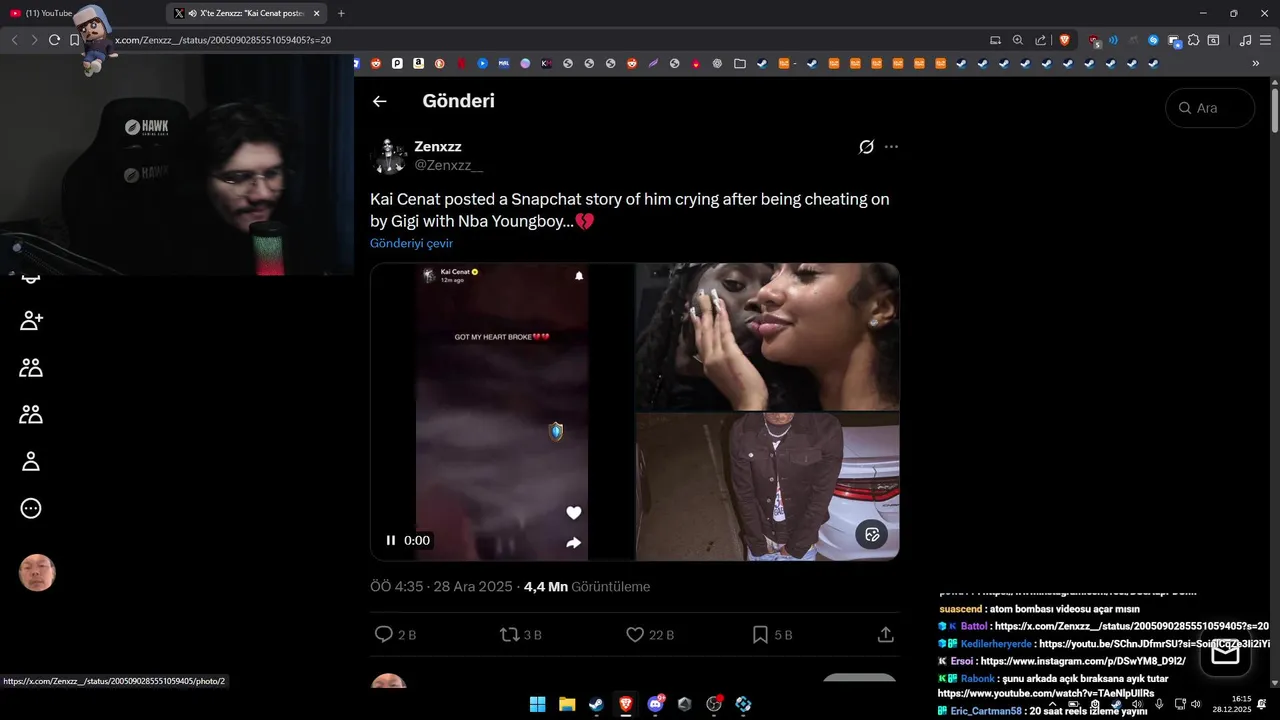Click the browser back arrow
The width and height of the screenshot is (1280, 720).
[x=14, y=40]
